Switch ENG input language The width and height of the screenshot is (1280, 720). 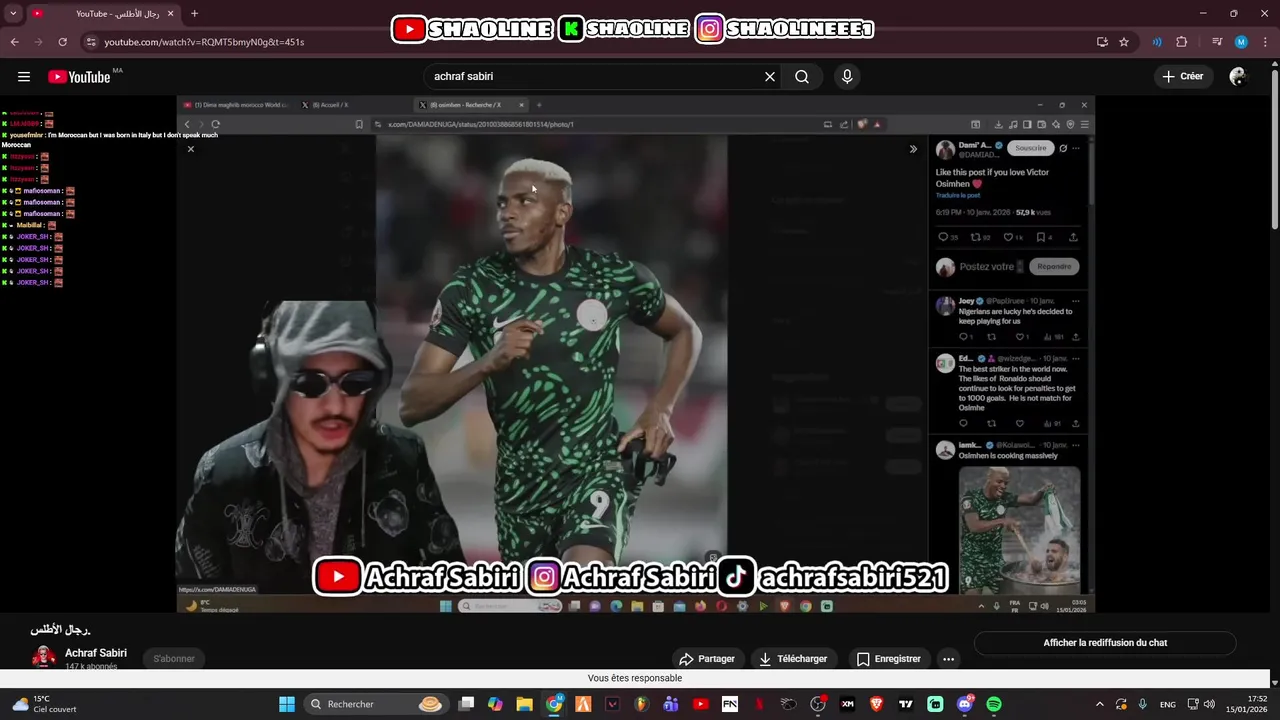[1168, 705]
